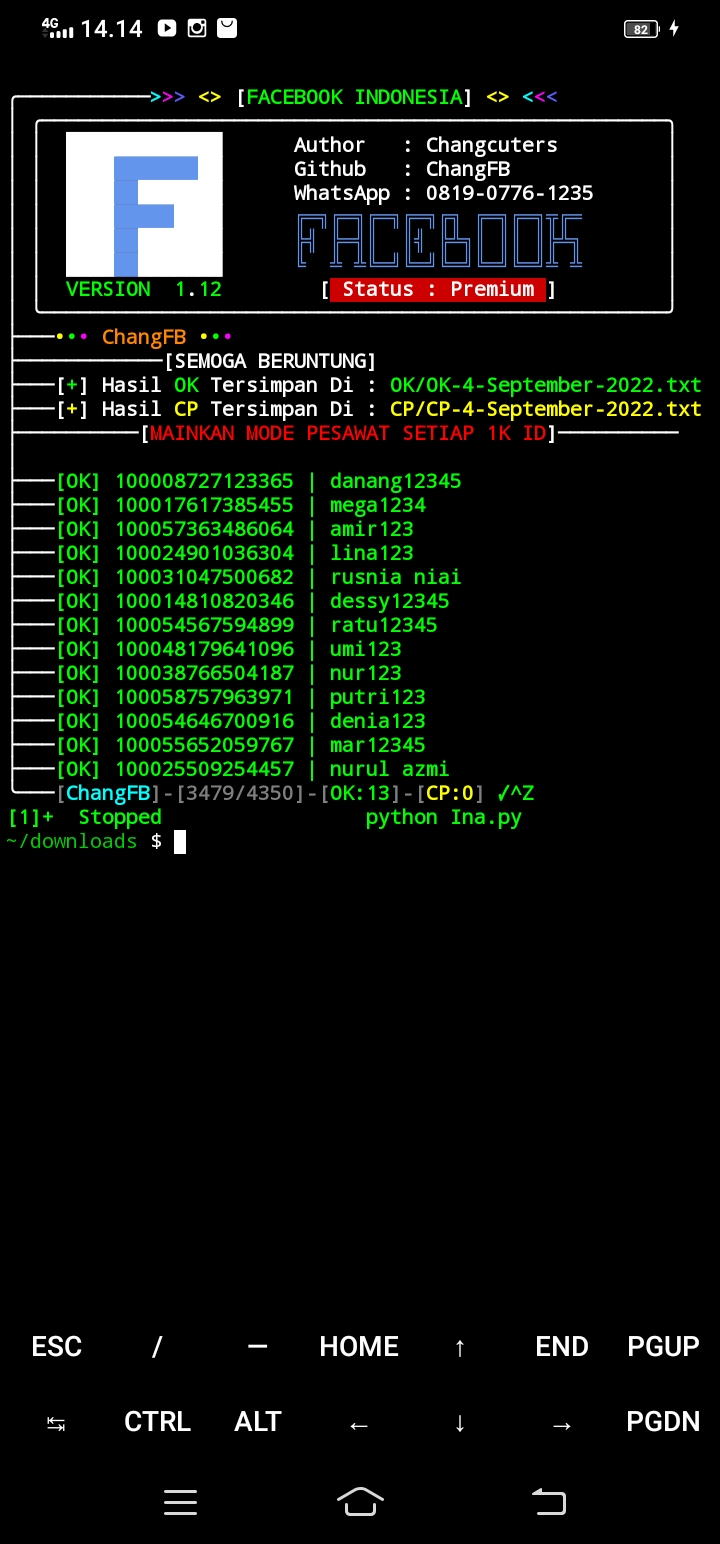Tap the large FACEBOOK ASCII art banner
Image resolution: width=720 pixels, height=1544 pixels.
pos(440,241)
